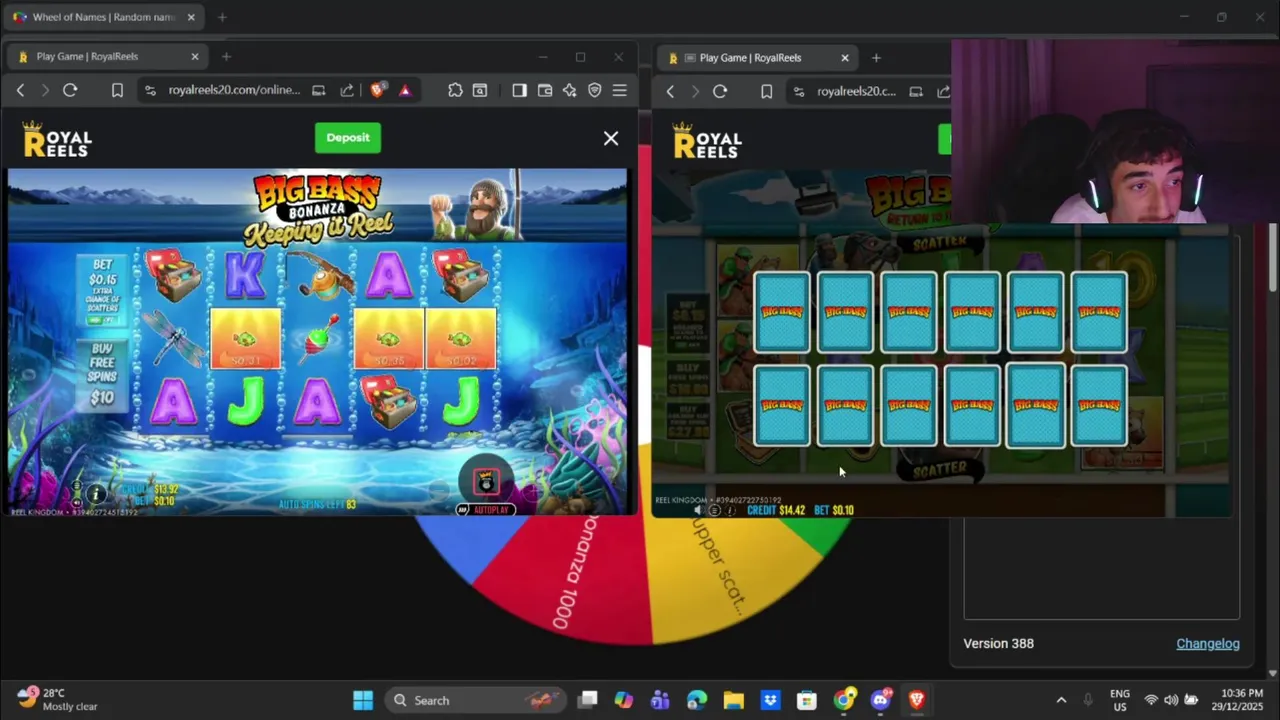This screenshot has height=720, width=1280.
Task: Close the left game overlay with X
Action: (x=611, y=139)
